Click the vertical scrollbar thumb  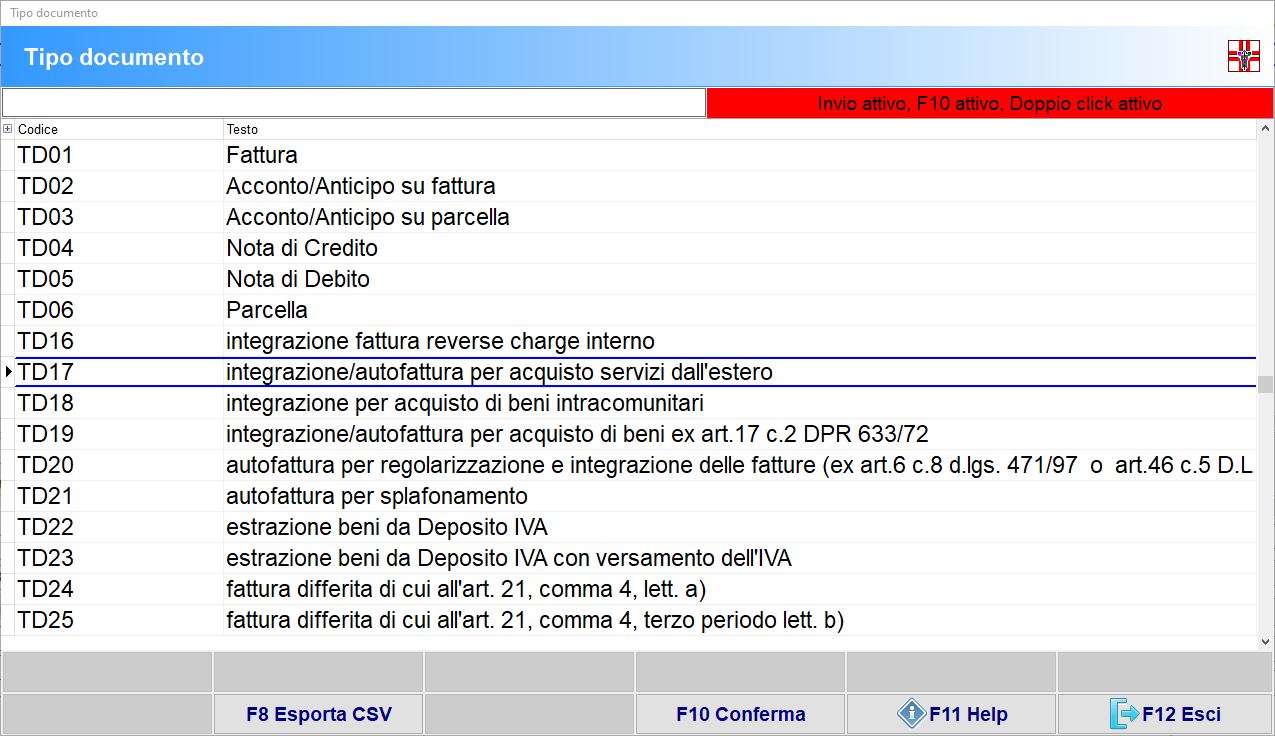1265,385
